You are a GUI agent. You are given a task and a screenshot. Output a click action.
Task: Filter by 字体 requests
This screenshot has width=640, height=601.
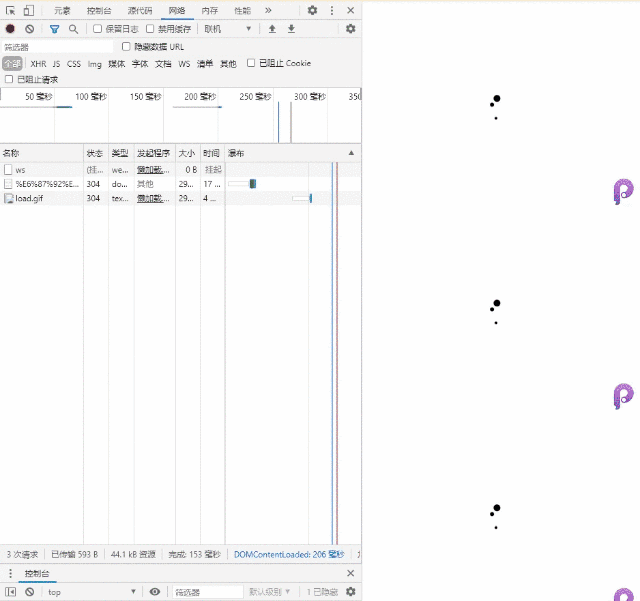[140, 64]
